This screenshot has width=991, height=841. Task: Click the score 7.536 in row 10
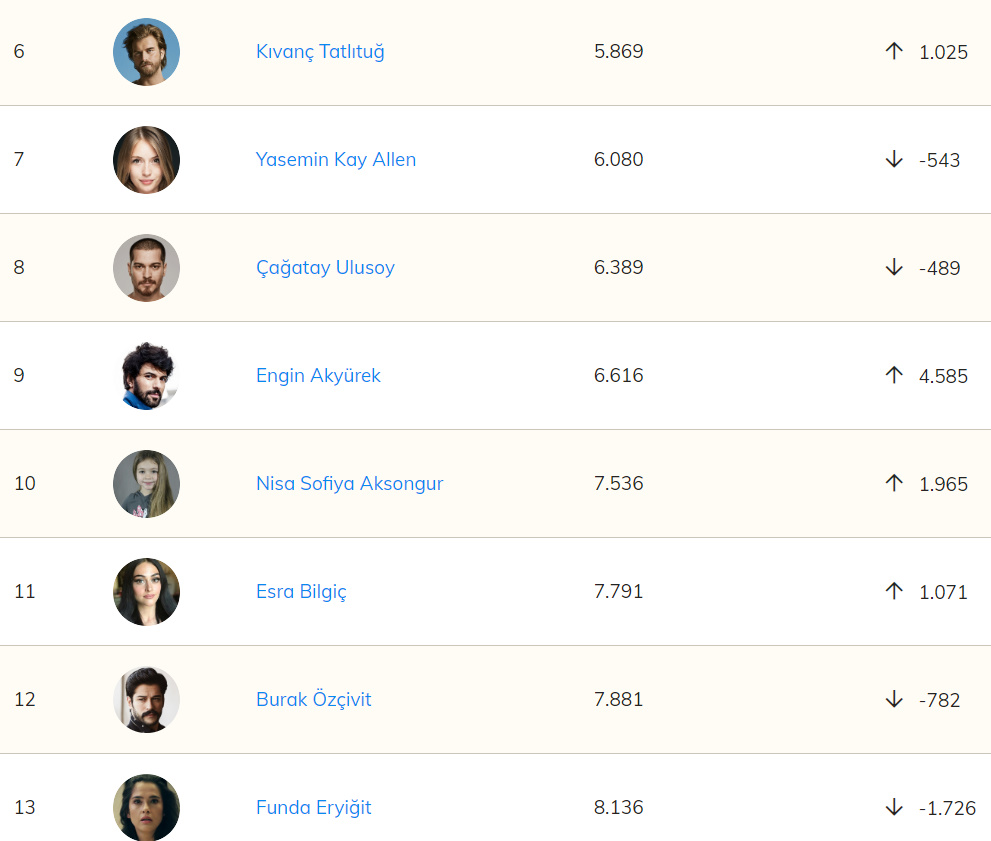point(619,484)
